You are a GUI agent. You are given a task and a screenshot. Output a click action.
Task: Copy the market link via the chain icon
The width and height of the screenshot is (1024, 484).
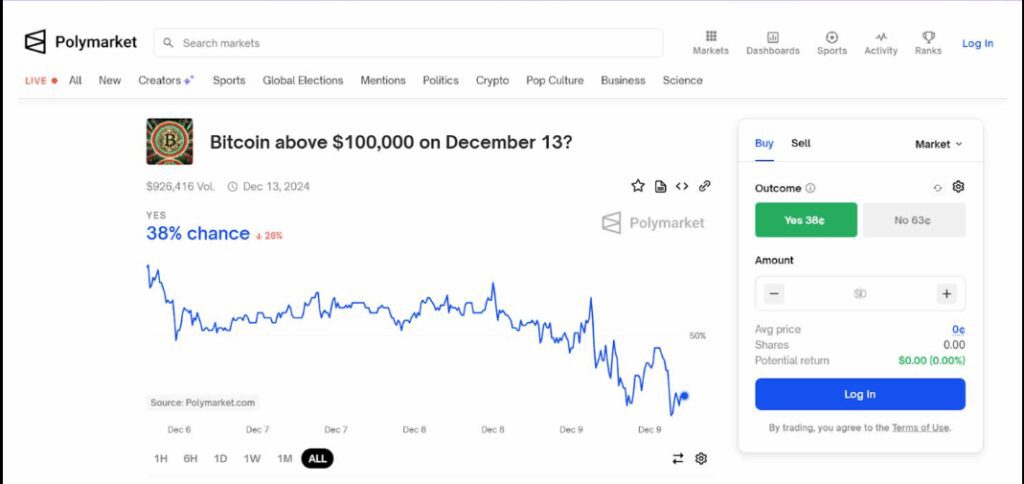point(704,186)
